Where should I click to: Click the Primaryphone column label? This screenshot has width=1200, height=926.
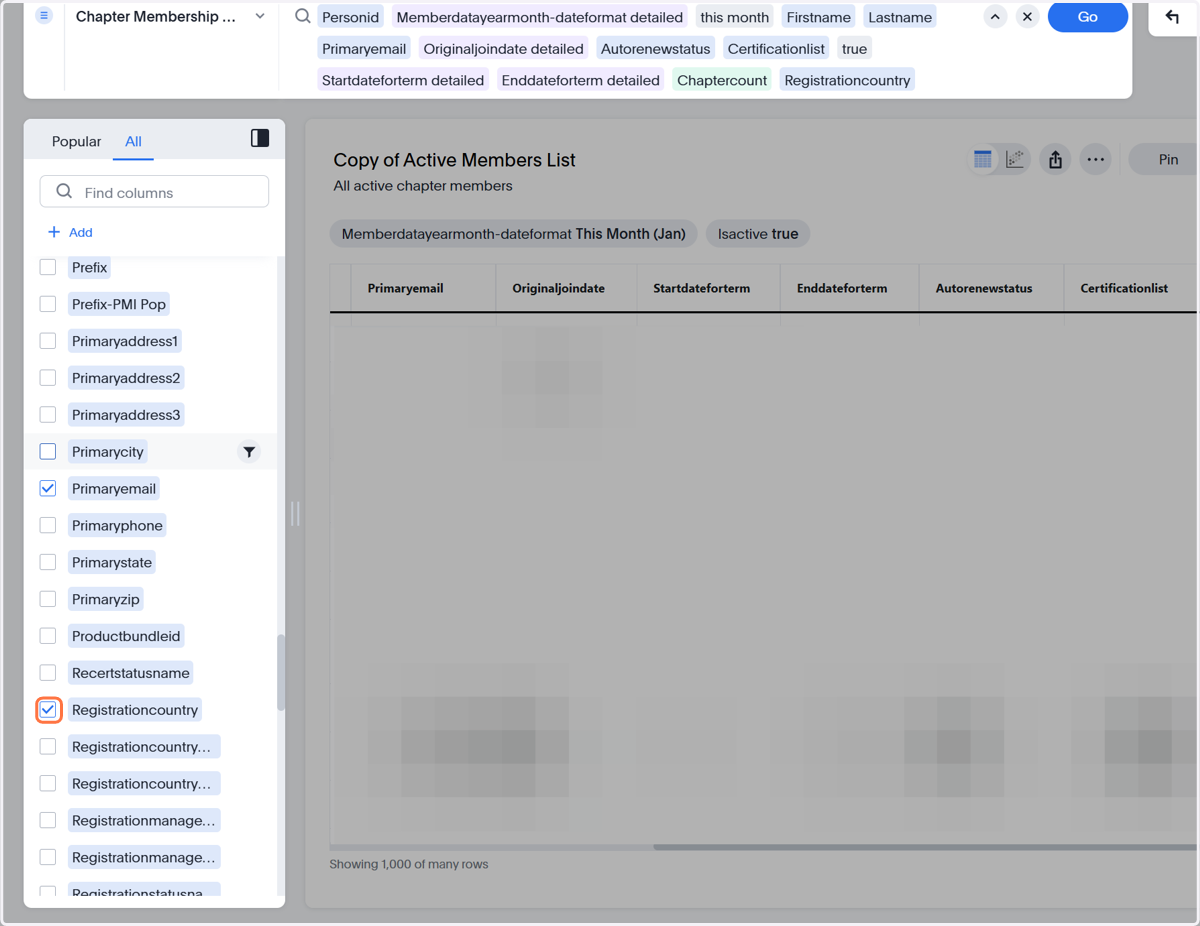[117, 526]
